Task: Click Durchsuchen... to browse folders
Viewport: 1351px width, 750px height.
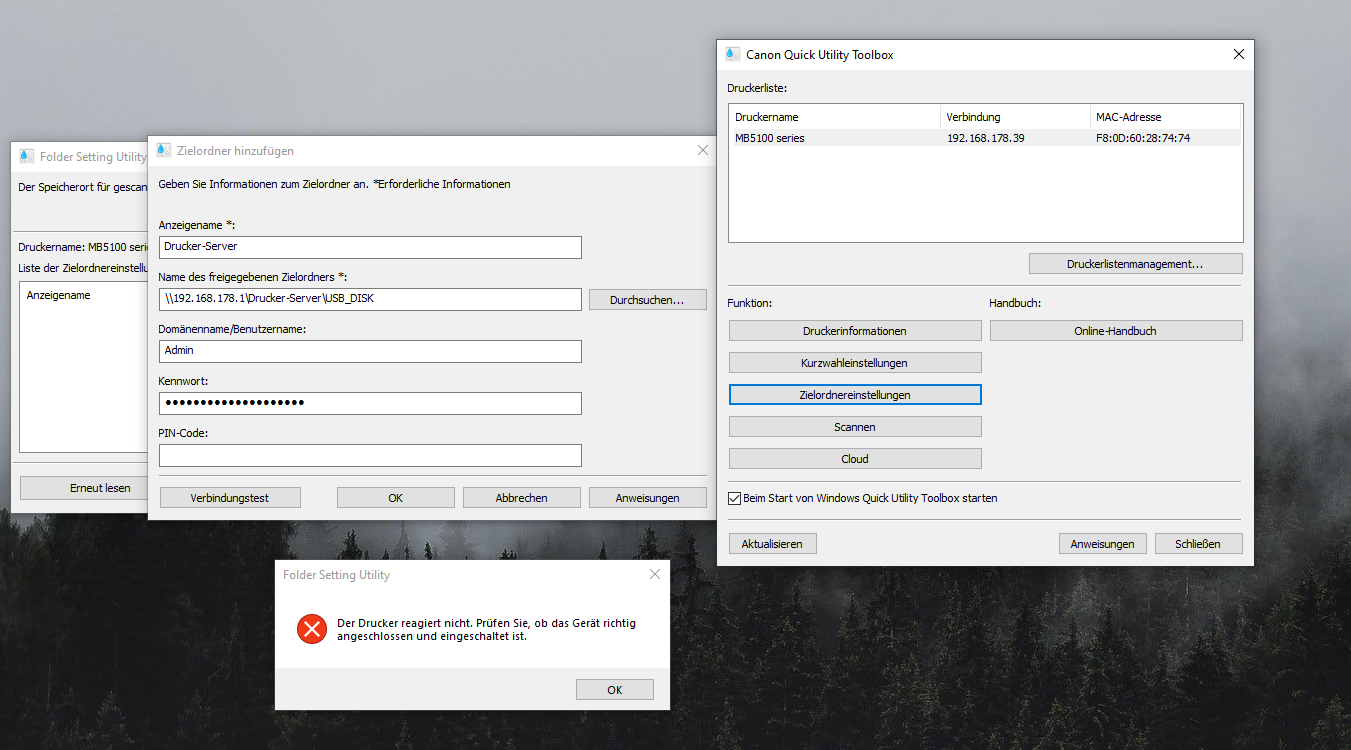Action: point(646,300)
